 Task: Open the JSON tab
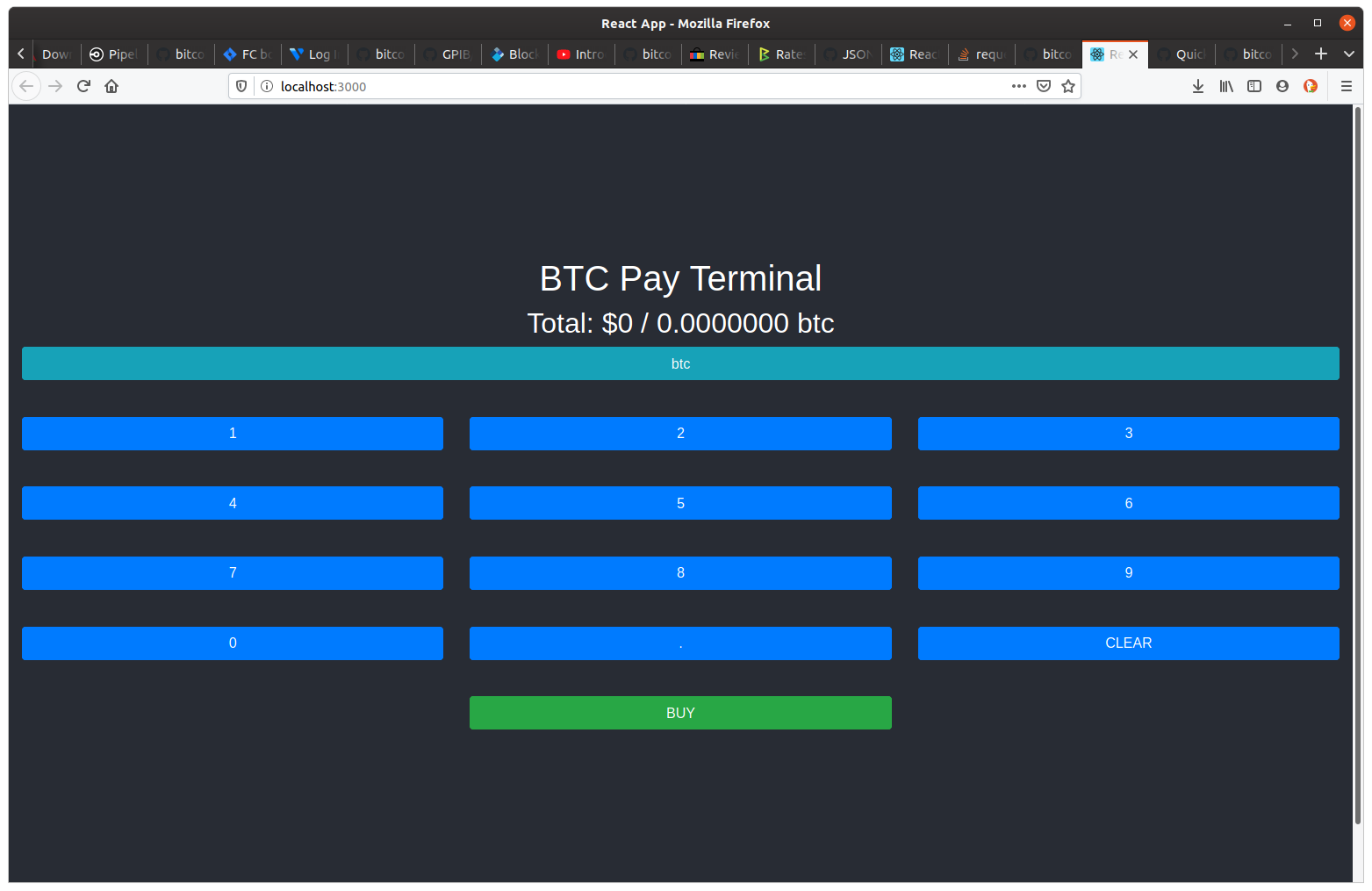(848, 54)
